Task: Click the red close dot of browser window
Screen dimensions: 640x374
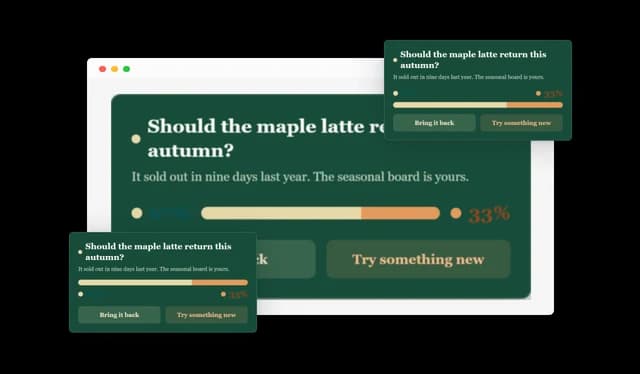Action: coord(102,69)
